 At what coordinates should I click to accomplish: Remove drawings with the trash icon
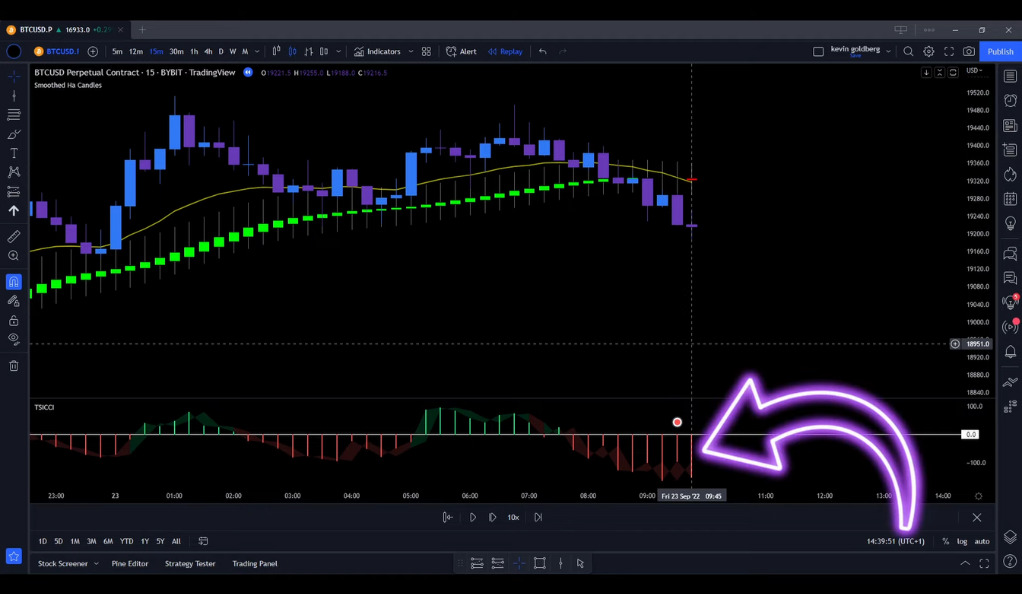tap(14, 366)
